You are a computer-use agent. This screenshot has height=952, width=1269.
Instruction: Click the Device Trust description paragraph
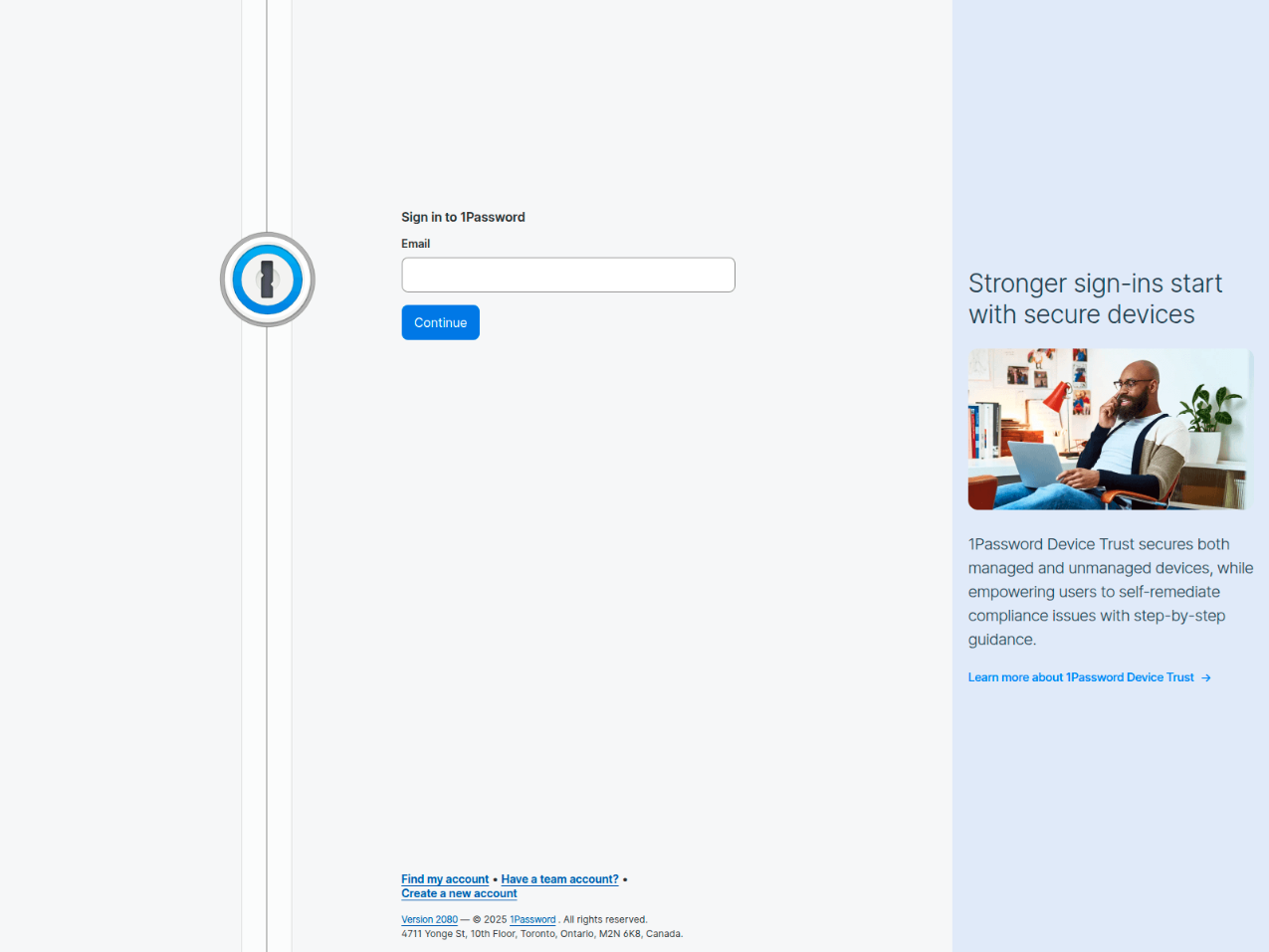point(1110,592)
